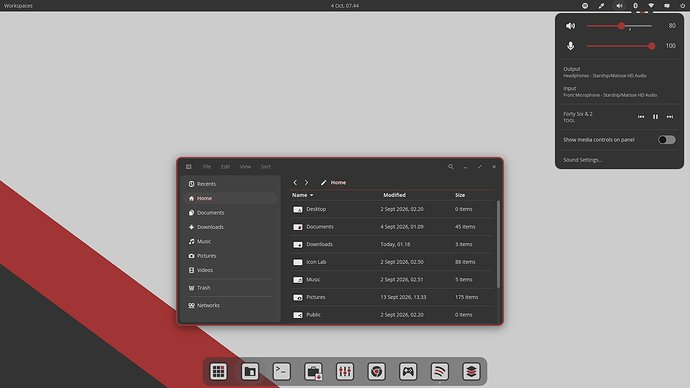This screenshot has width=690, height=388.
Task: Select the Desktop folder row
Action: (392, 209)
